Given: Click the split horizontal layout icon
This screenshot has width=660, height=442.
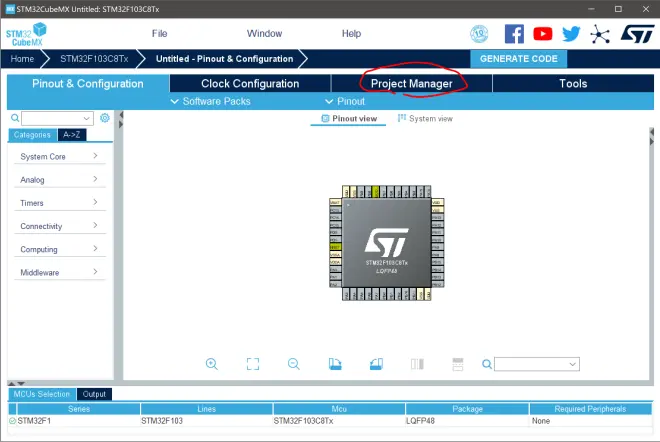Looking at the screenshot, I should tap(458, 364).
